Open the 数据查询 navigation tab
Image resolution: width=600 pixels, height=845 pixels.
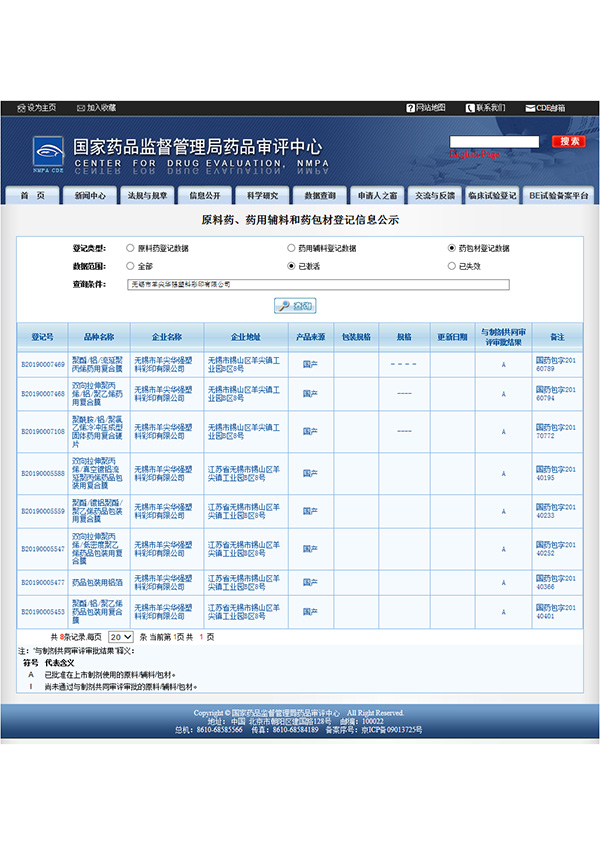tap(320, 196)
